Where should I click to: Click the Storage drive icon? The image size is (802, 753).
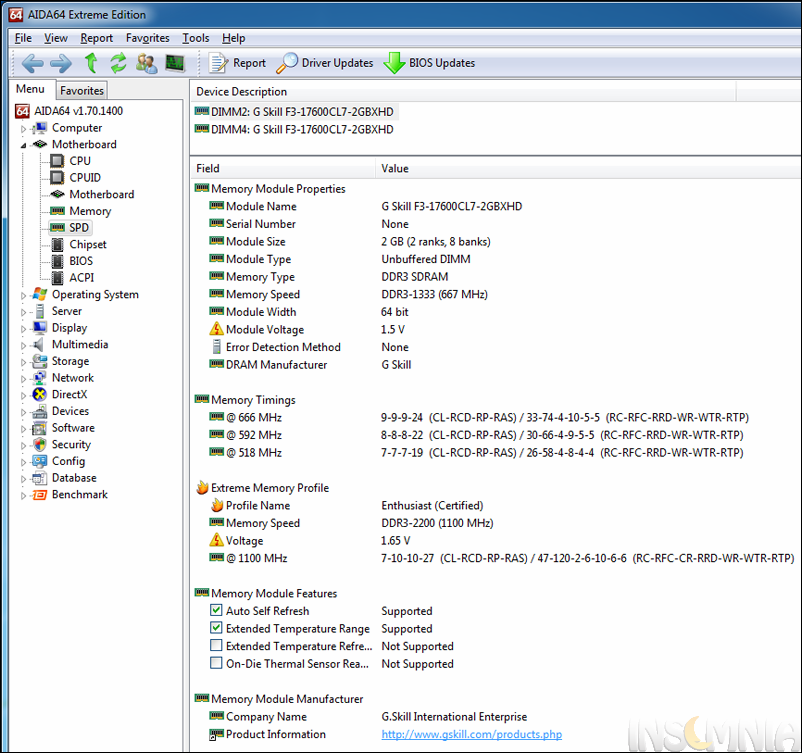(39, 361)
